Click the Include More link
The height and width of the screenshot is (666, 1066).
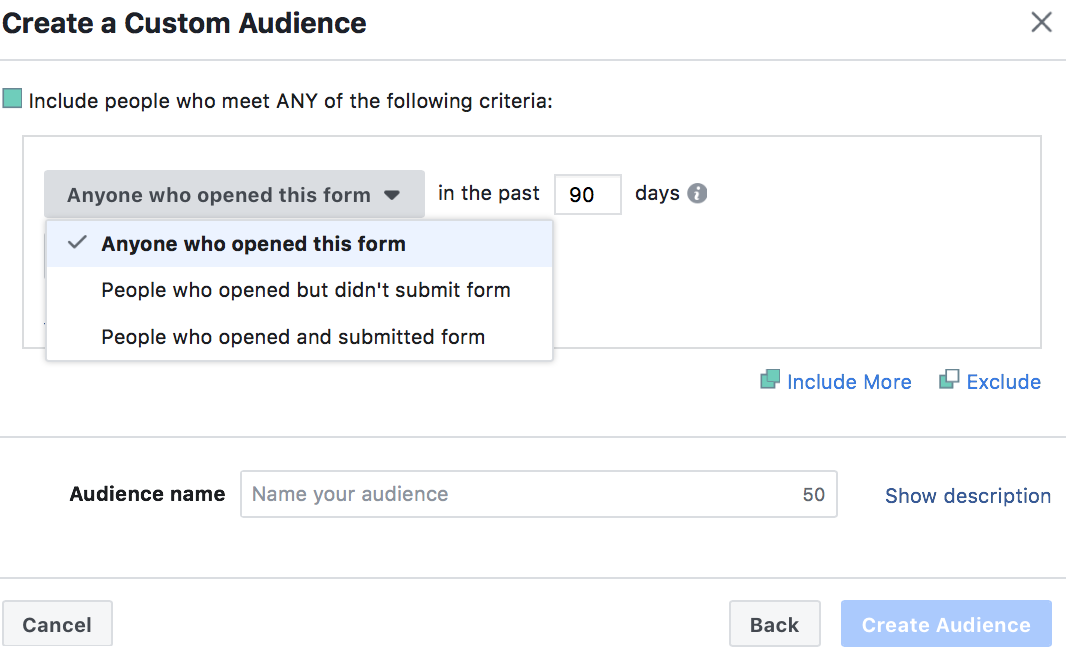[x=849, y=381]
